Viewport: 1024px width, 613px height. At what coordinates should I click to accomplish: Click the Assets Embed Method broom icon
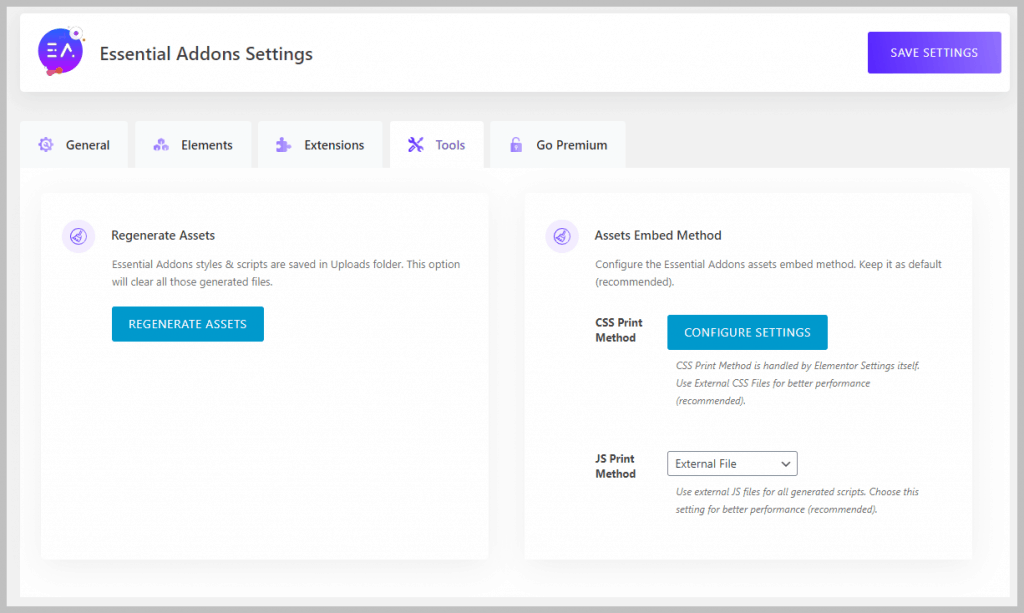(x=562, y=236)
